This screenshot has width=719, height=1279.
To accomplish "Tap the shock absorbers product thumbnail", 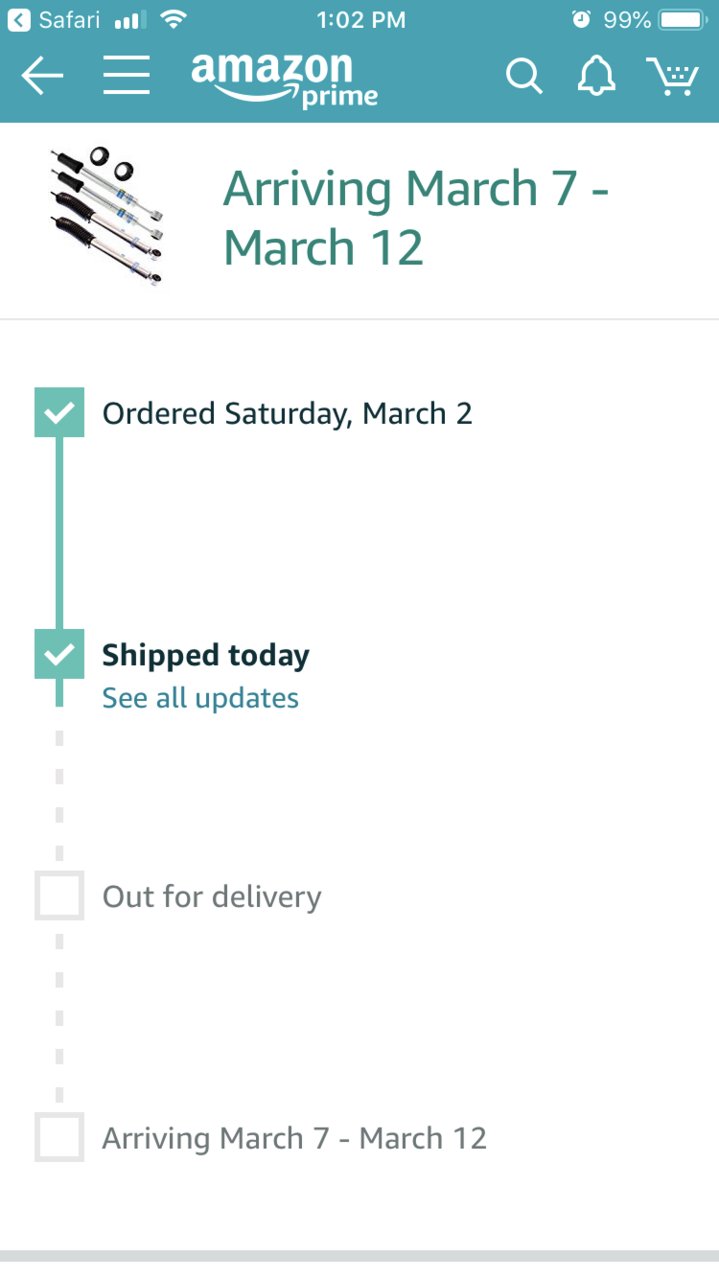I will [x=107, y=216].
